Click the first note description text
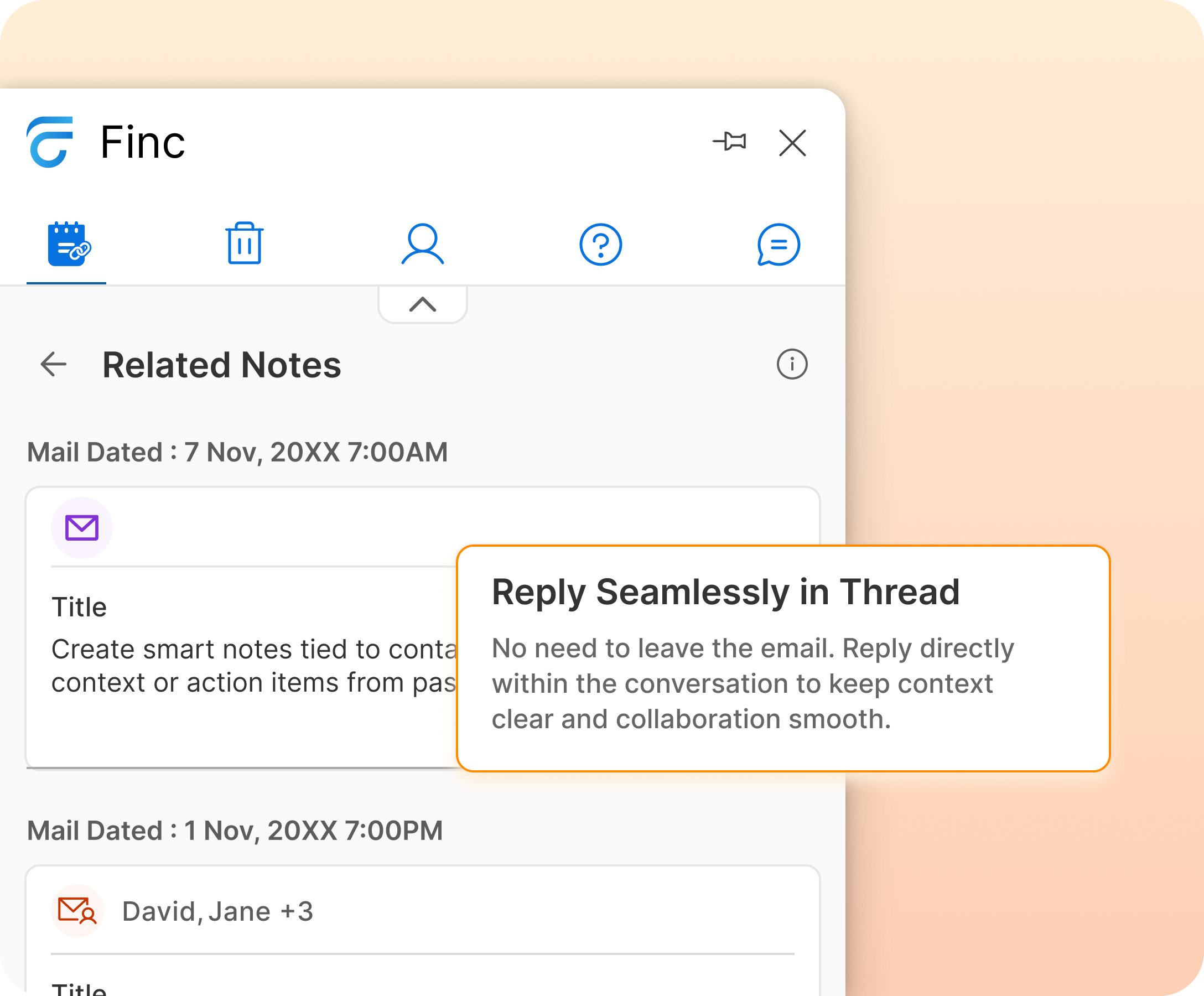This screenshot has height=996, width=1204. point(253,665)
